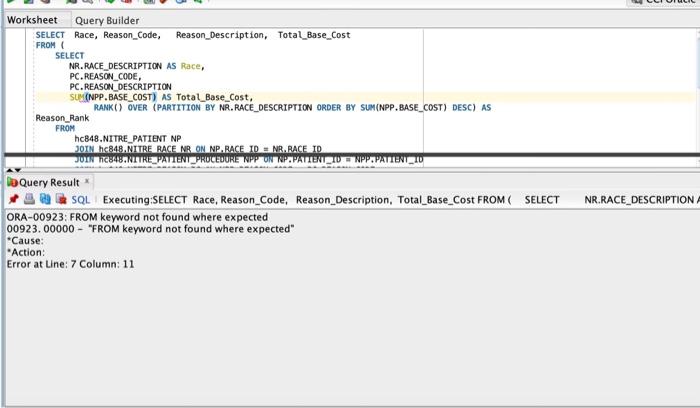
Task: Click the NR.RACE_DESCRIPTION AS Race line
Action: coord(137,66)
